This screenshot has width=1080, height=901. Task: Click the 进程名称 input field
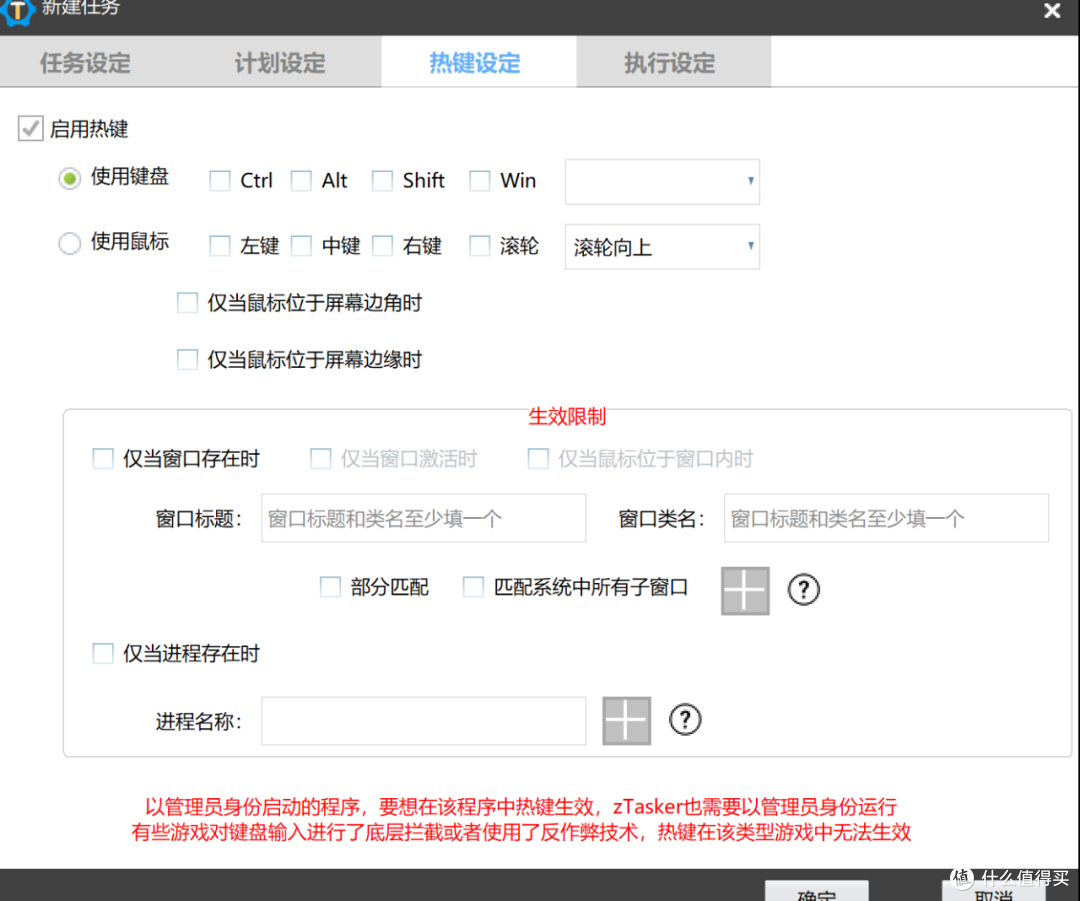coord(424,721)
